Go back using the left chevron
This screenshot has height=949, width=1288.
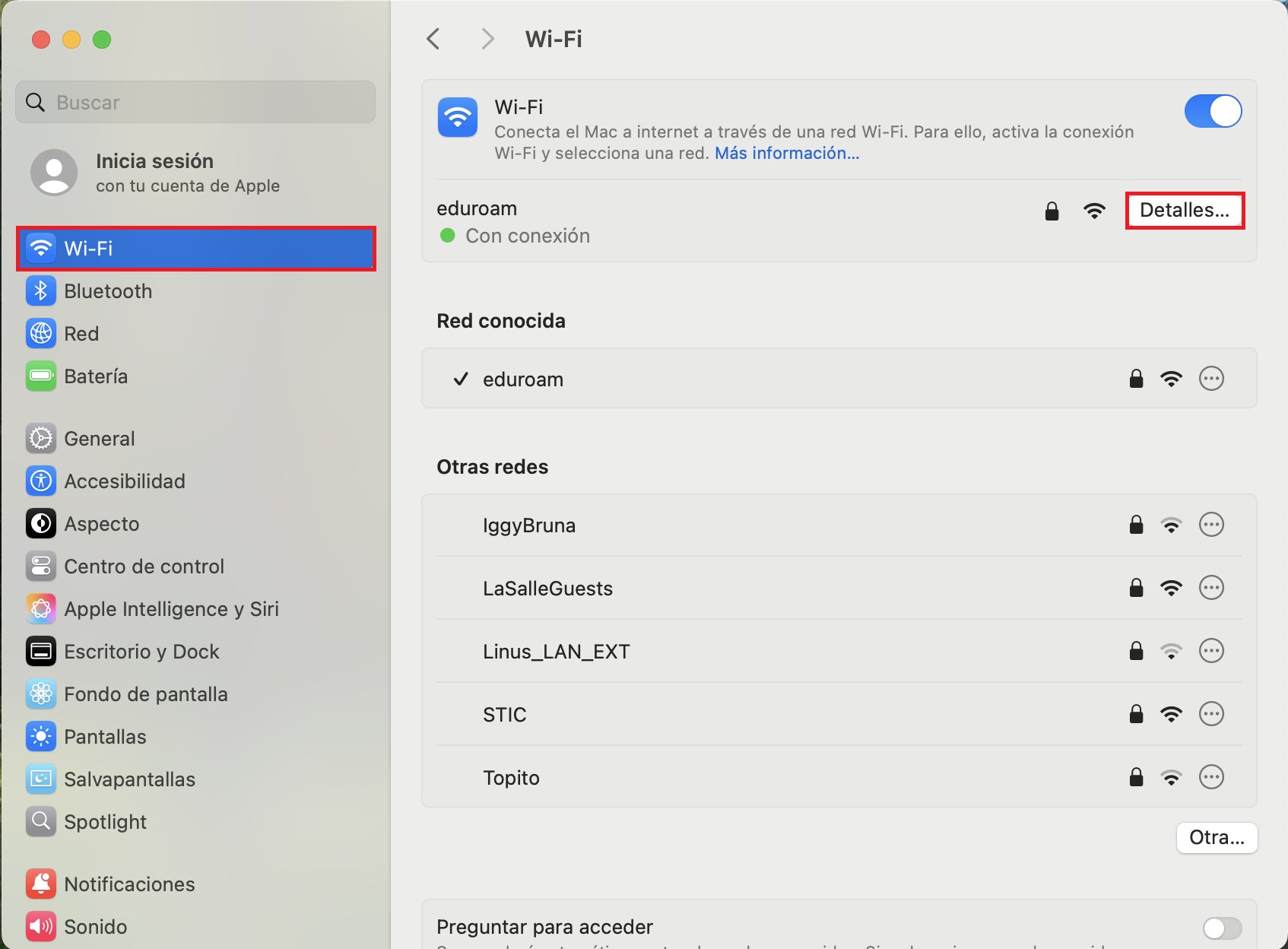(x=433, y=39)
